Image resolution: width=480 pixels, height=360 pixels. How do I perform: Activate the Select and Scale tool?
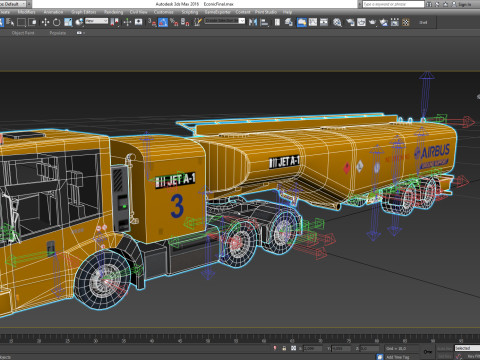coord(68,22)
